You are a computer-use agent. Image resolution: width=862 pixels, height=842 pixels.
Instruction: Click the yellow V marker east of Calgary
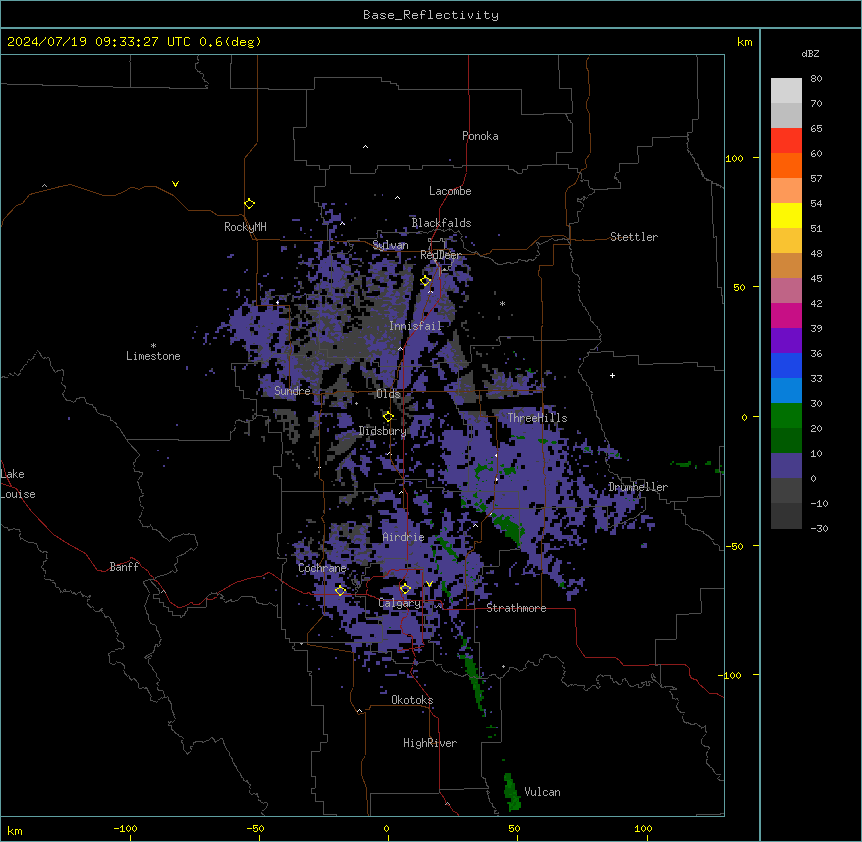pyautogui.click(x=429, y=584)
